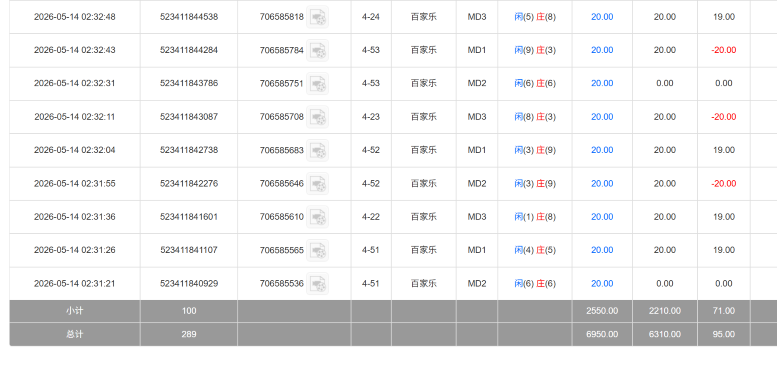This screenshot has height=366, width=777.
Task: Select order number 523411843786
Action: pyautogui.click(x=189, y=83)
